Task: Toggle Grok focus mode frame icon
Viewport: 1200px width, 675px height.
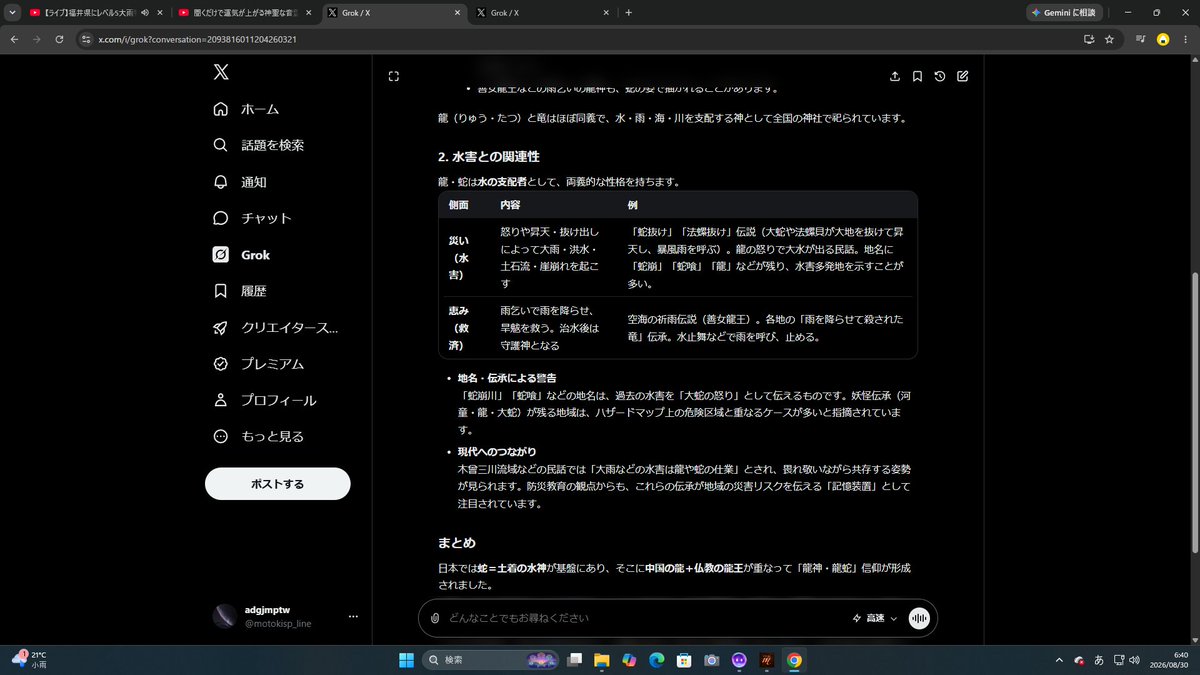Action: coord(394,76)
